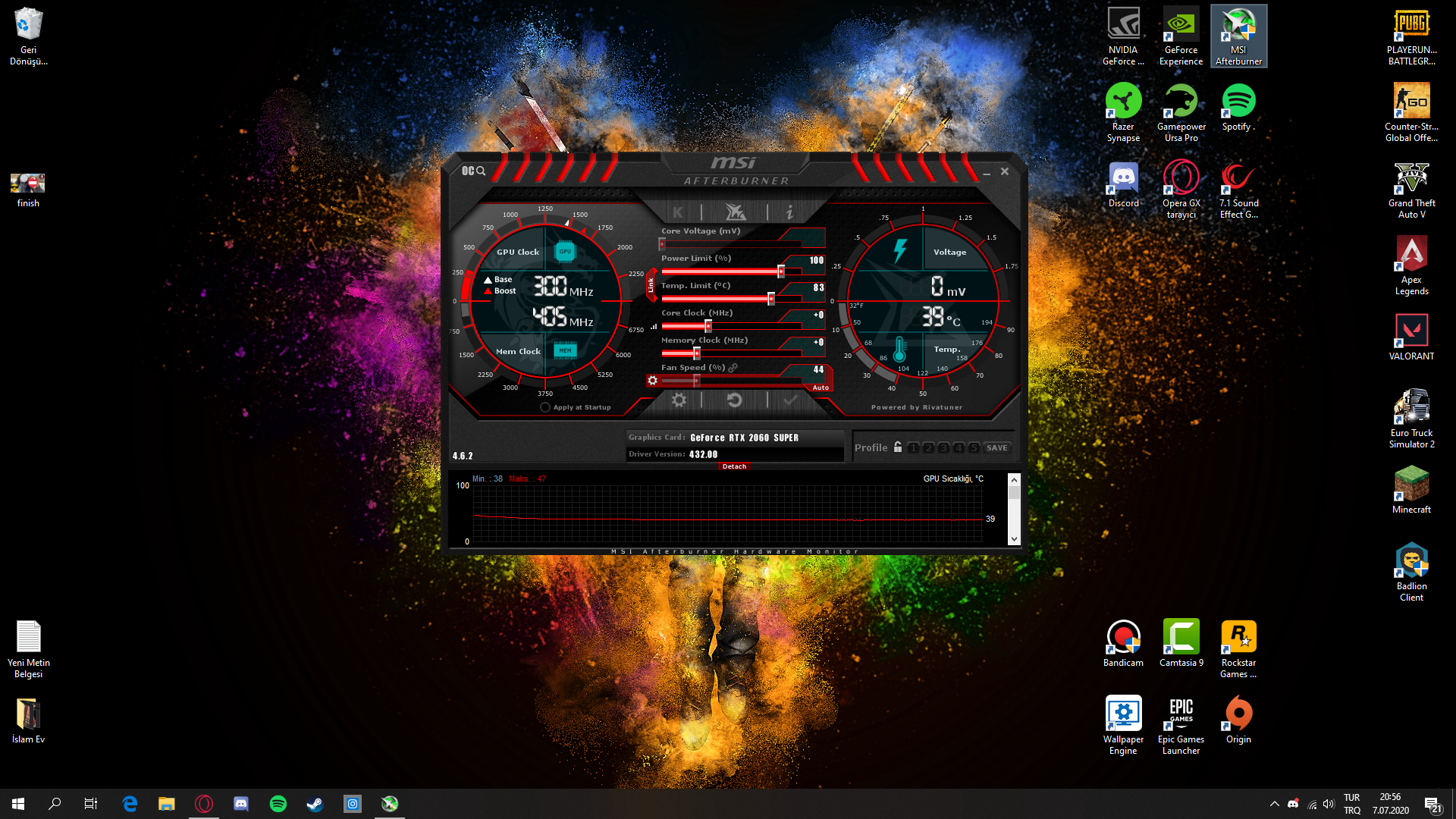Toggle Link between power and temp limits
The image size is (1456, 819).
pos(651,286)
